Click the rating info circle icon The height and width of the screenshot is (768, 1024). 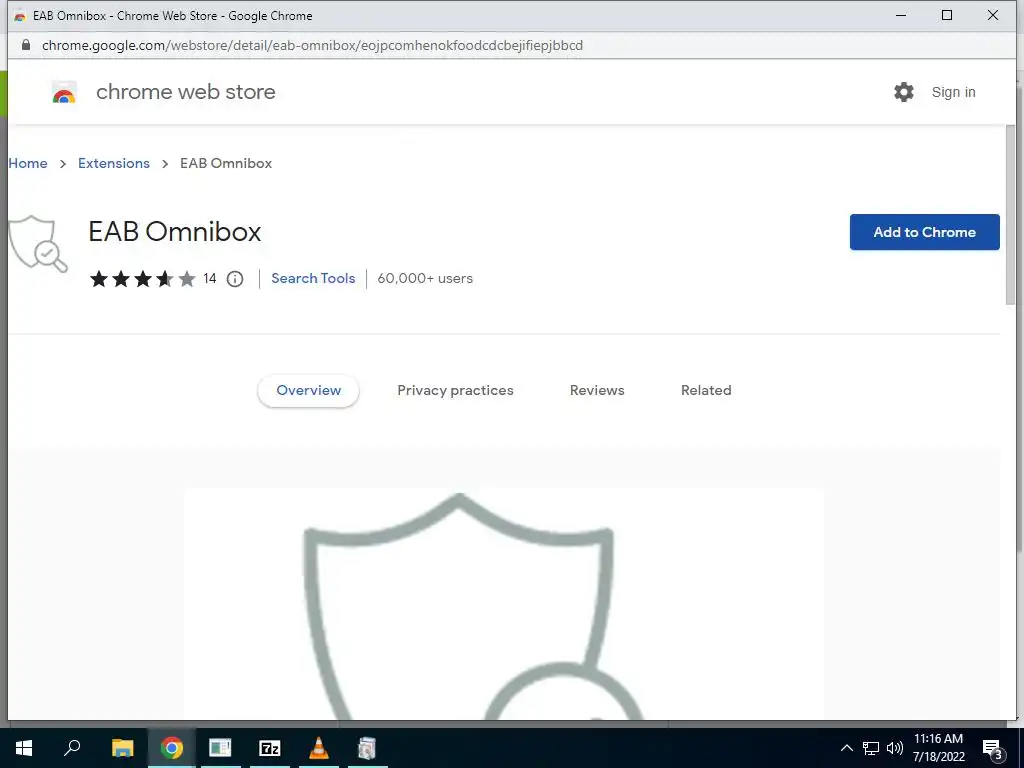pyautogui.click(x=235, y=279)
